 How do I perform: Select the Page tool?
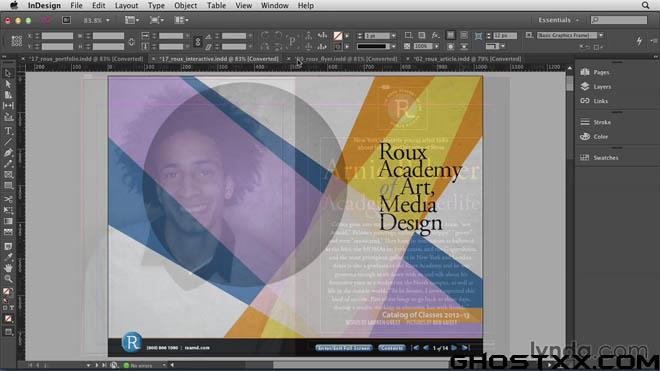8,95
